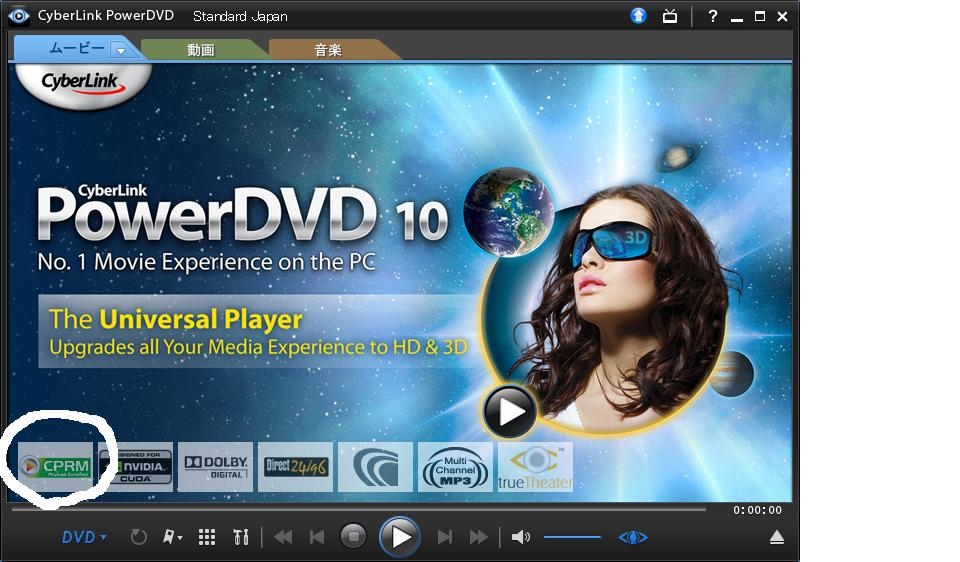
Task: Click the Multi Channel MP3 badge
Action: [x=456, y=466]
